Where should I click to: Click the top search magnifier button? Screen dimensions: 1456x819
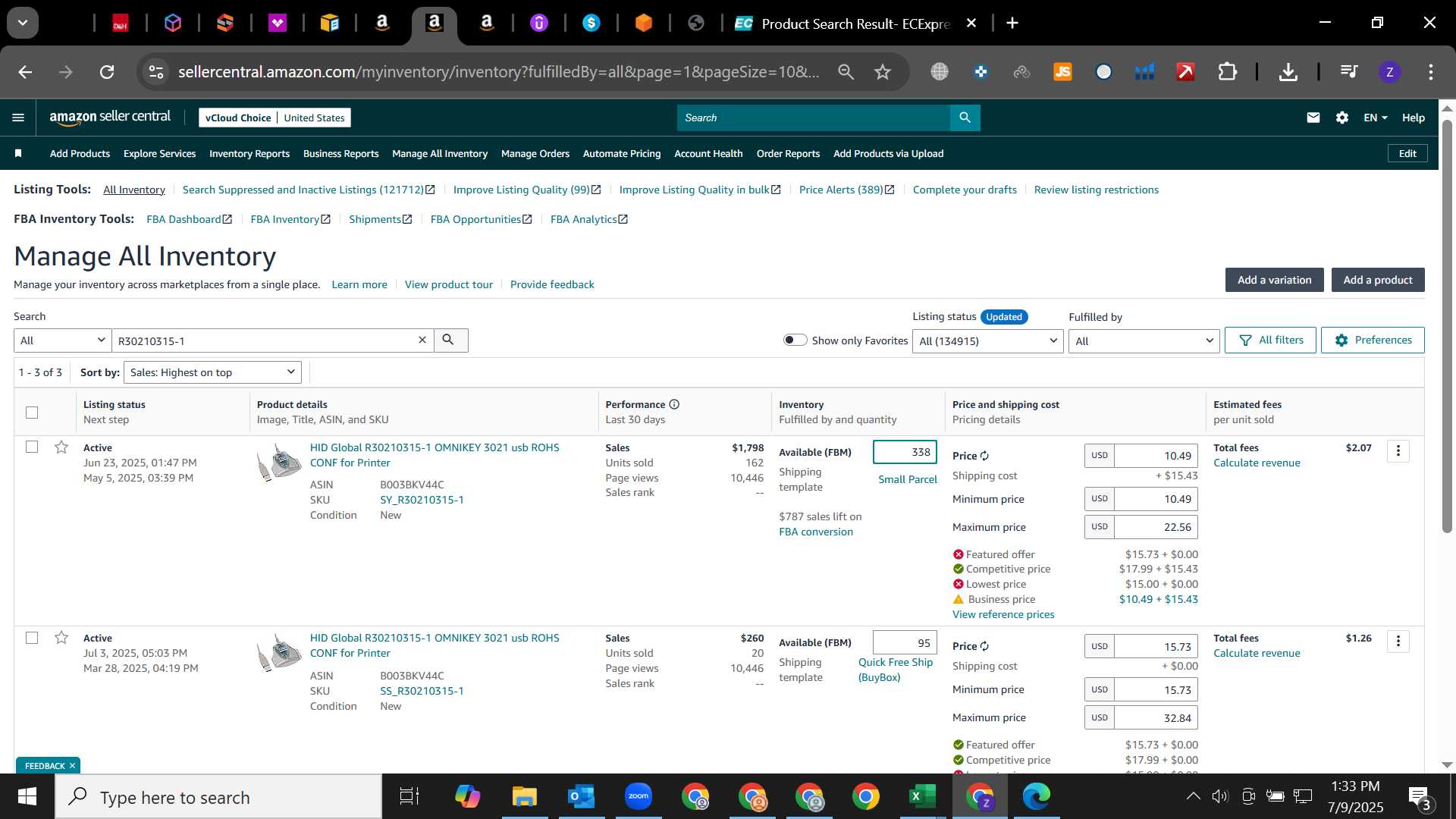coord(965,118)
